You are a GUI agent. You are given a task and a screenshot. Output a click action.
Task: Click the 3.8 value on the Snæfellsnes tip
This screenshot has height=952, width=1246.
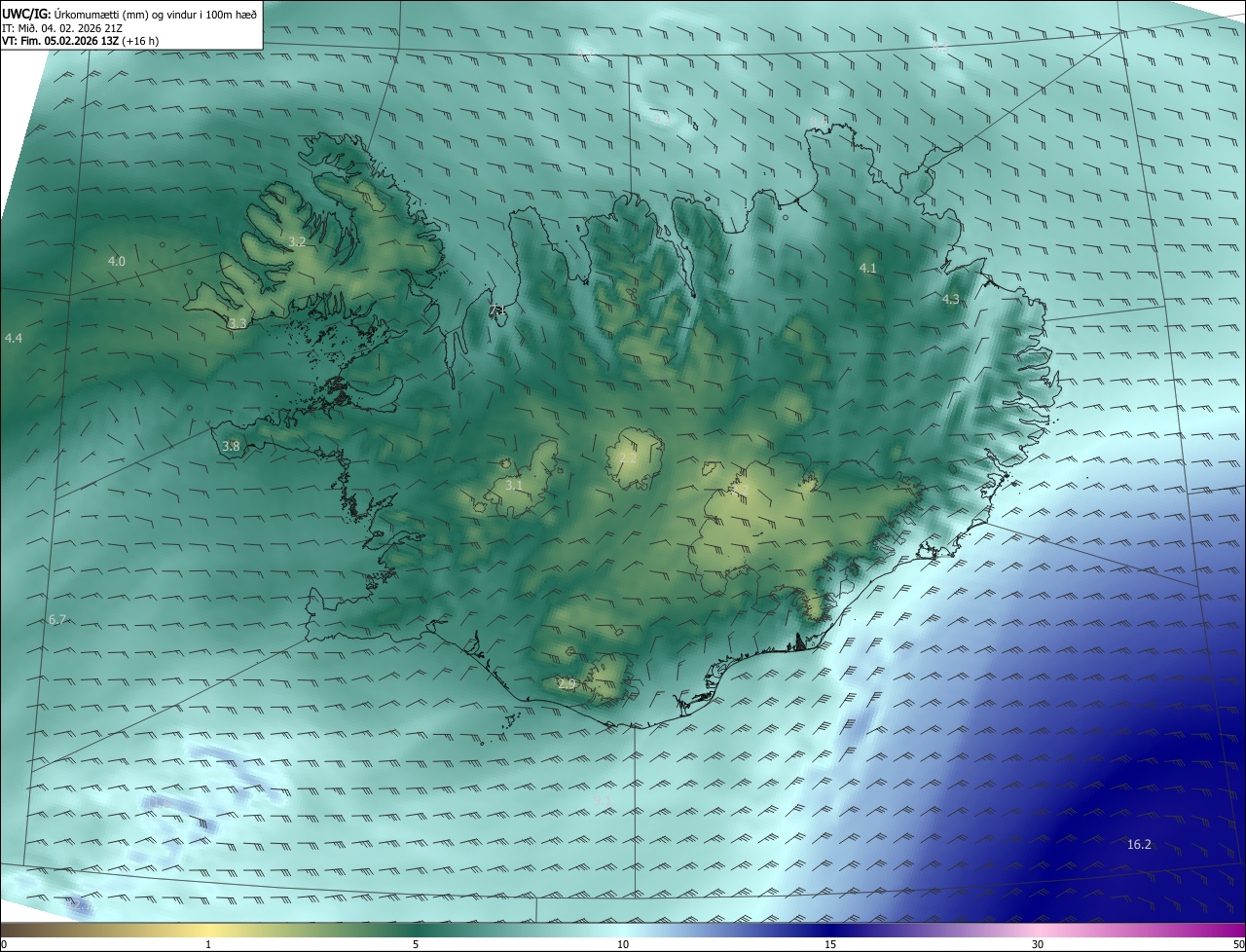(x=231, y=447)
